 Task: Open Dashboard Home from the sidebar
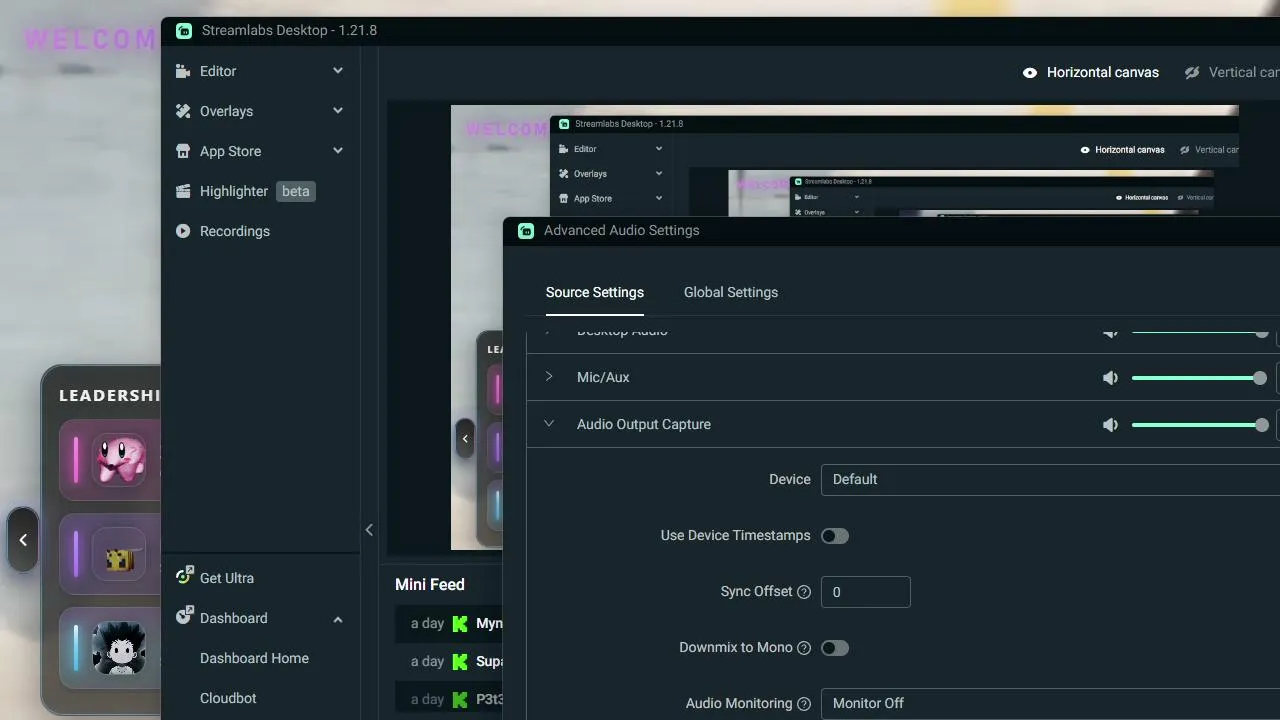254,658
